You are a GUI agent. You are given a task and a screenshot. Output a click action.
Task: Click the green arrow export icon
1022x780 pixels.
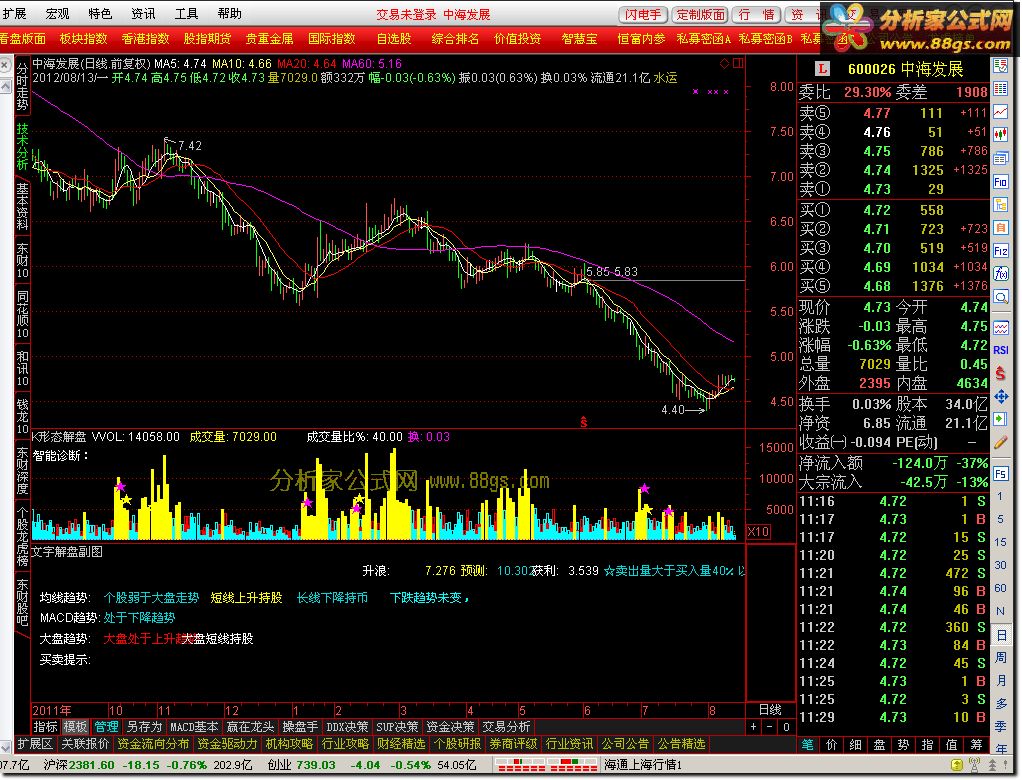[x=1000, y=419]
